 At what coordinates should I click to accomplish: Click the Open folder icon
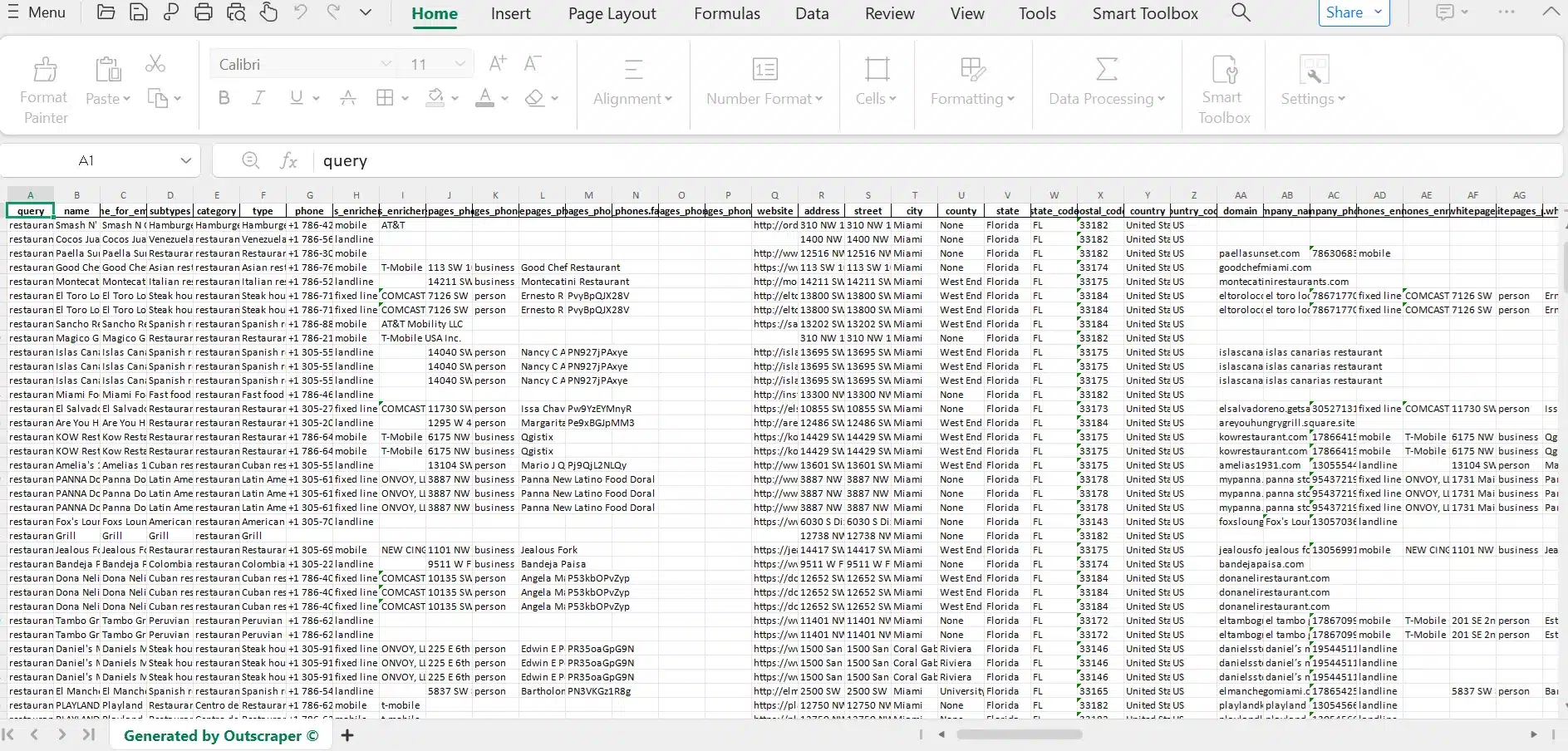(x=106, y=12)
